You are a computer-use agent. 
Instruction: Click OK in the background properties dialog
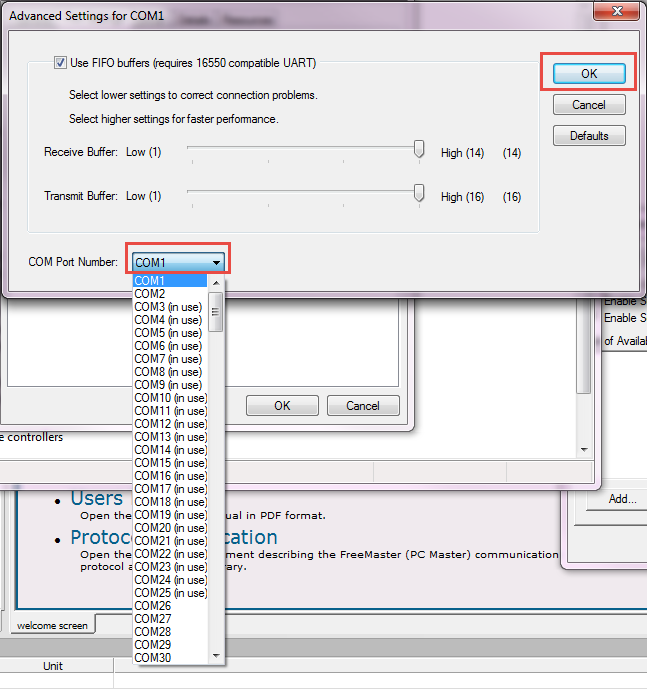coord(282,406)
